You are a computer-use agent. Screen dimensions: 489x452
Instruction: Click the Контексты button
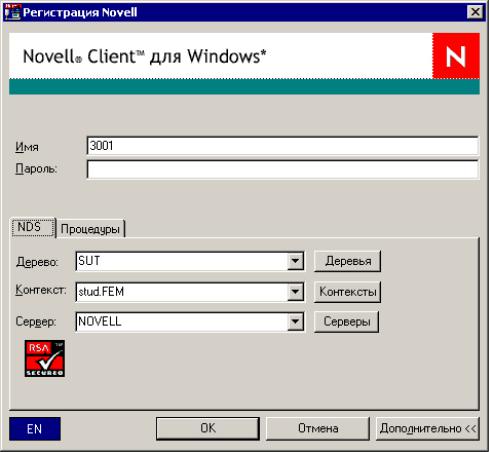pos(347,292)
